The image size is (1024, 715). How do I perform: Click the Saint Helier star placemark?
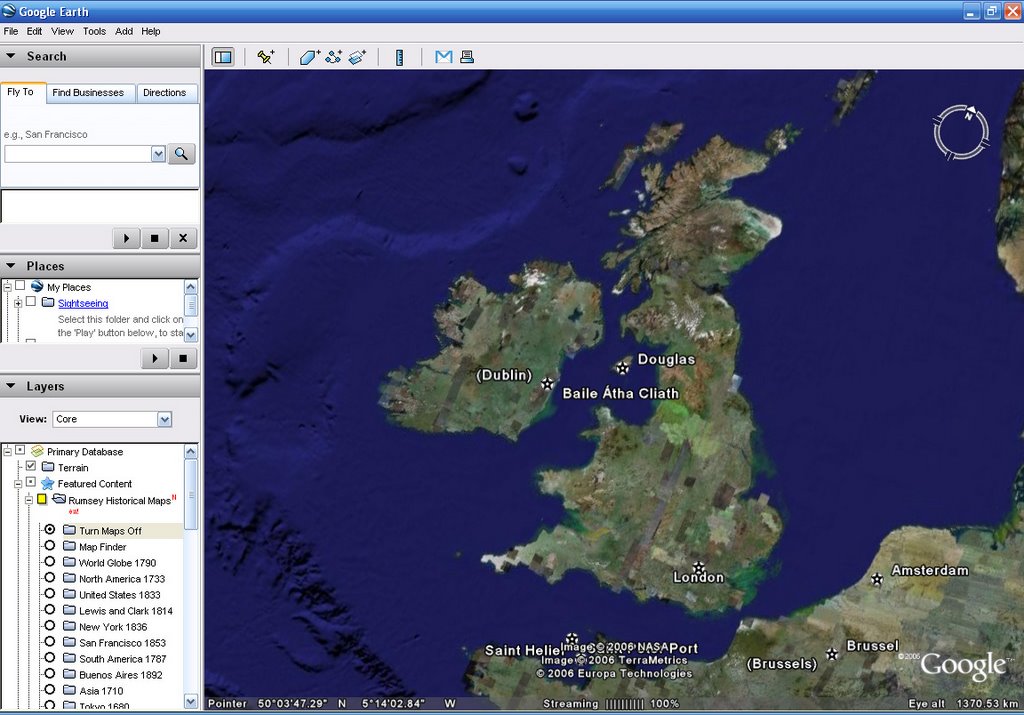click(x=572, y=639)
